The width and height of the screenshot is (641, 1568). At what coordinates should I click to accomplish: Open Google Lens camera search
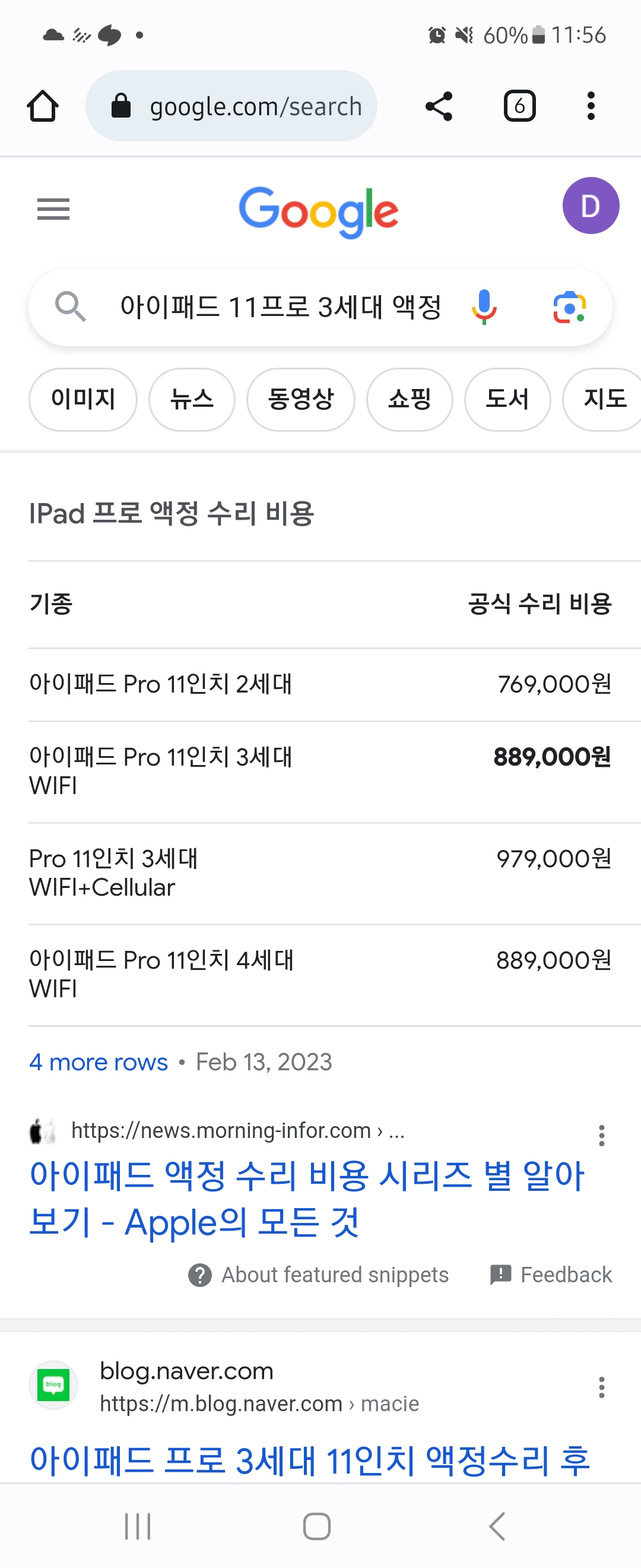(x=569, y=307)
